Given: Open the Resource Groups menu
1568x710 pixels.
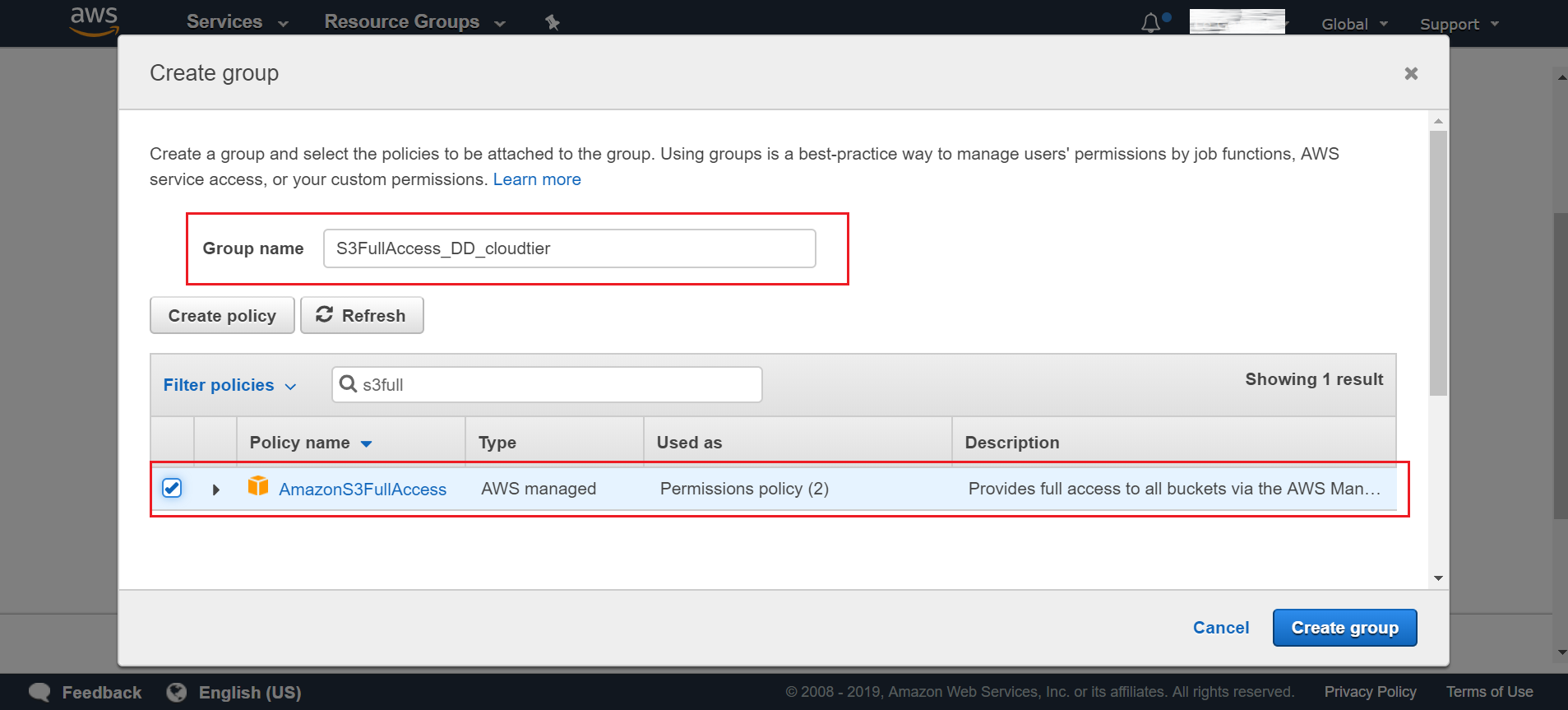Looking at the screenshot, I should pyautogui.click(x=414, y=22).
